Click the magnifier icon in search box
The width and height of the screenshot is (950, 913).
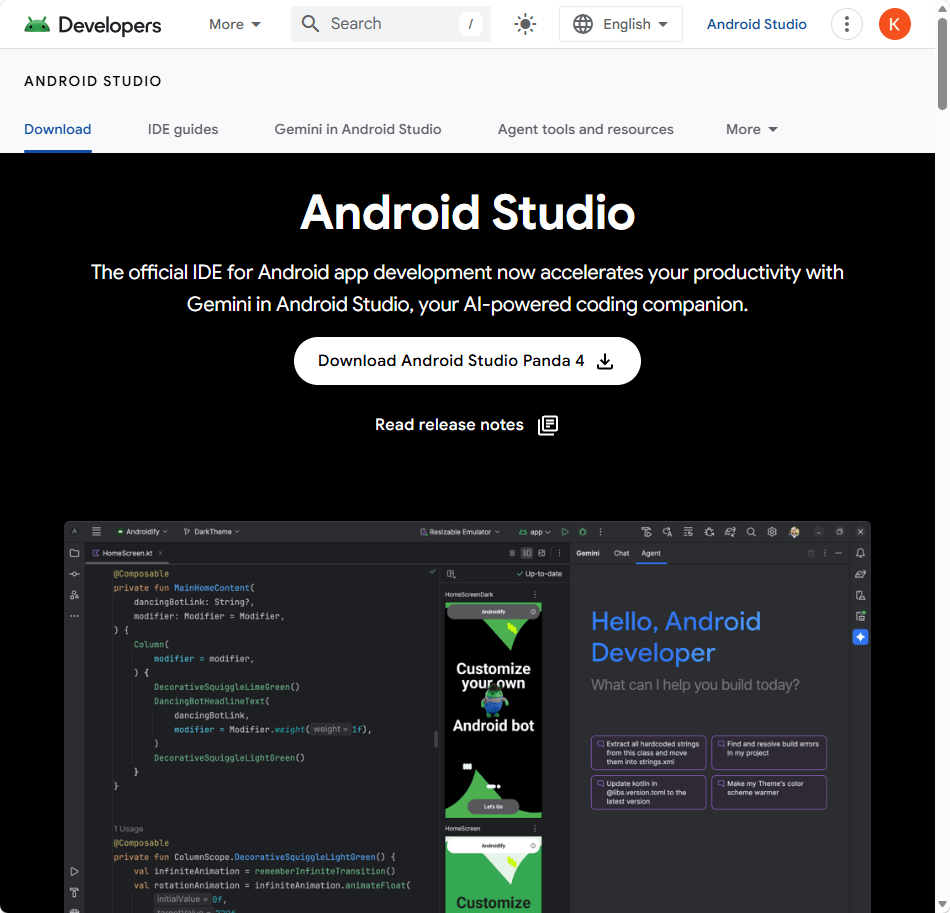point(310,24)
